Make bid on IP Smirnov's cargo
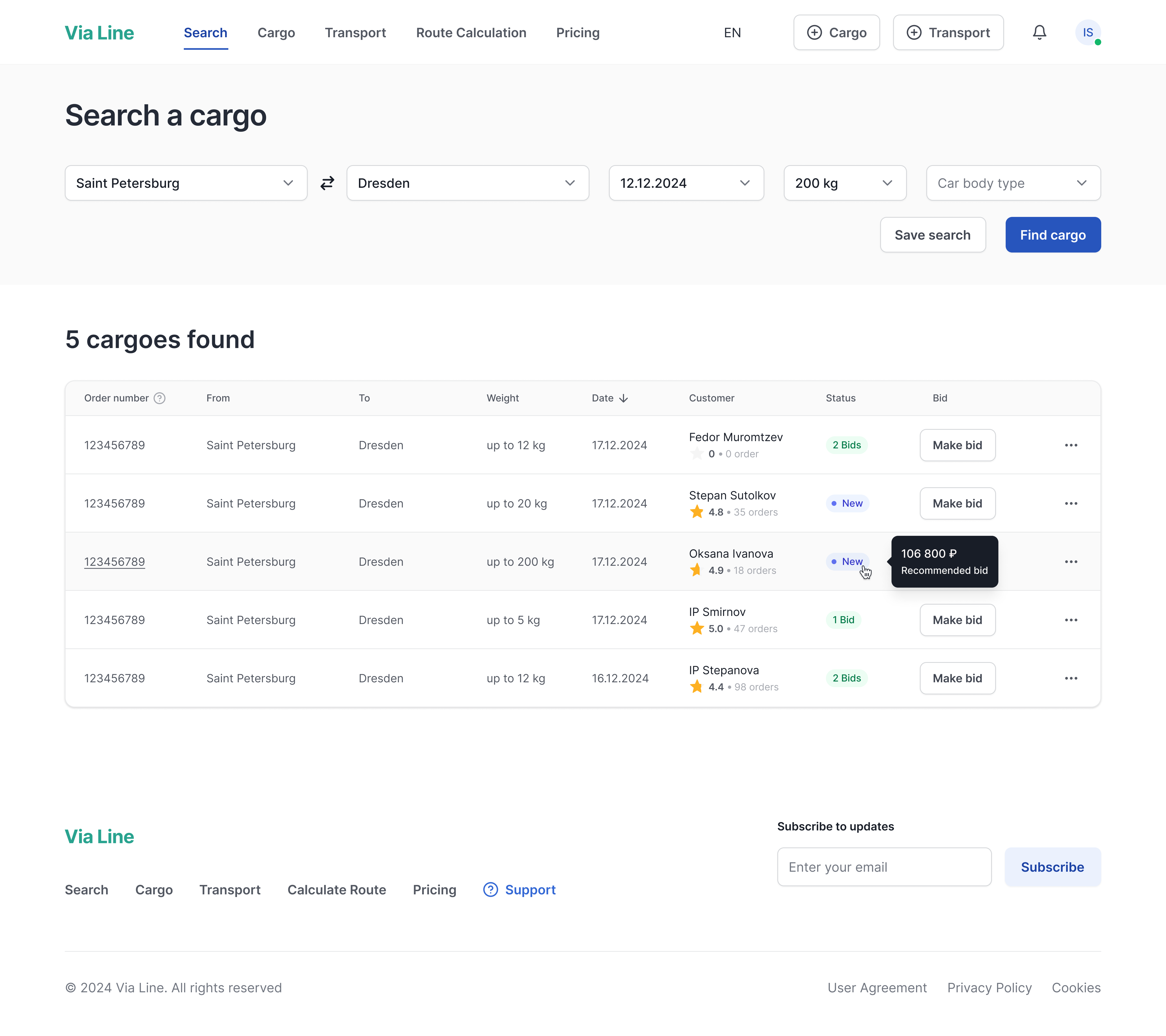 click(x=957, y=620)
